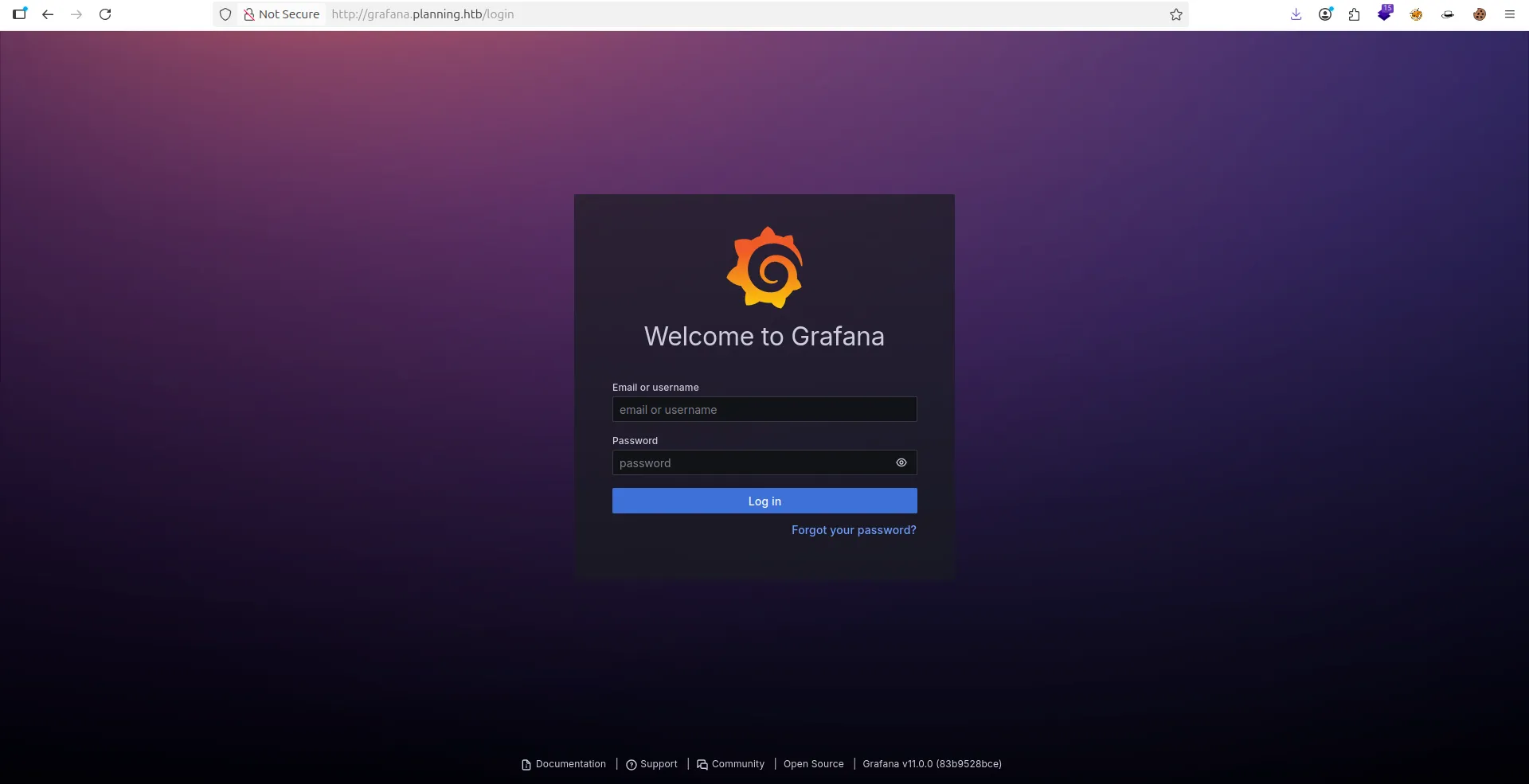1529x784 pixels.
Task: Toggle the bookmark star for this page
Action: point(1176,14)
